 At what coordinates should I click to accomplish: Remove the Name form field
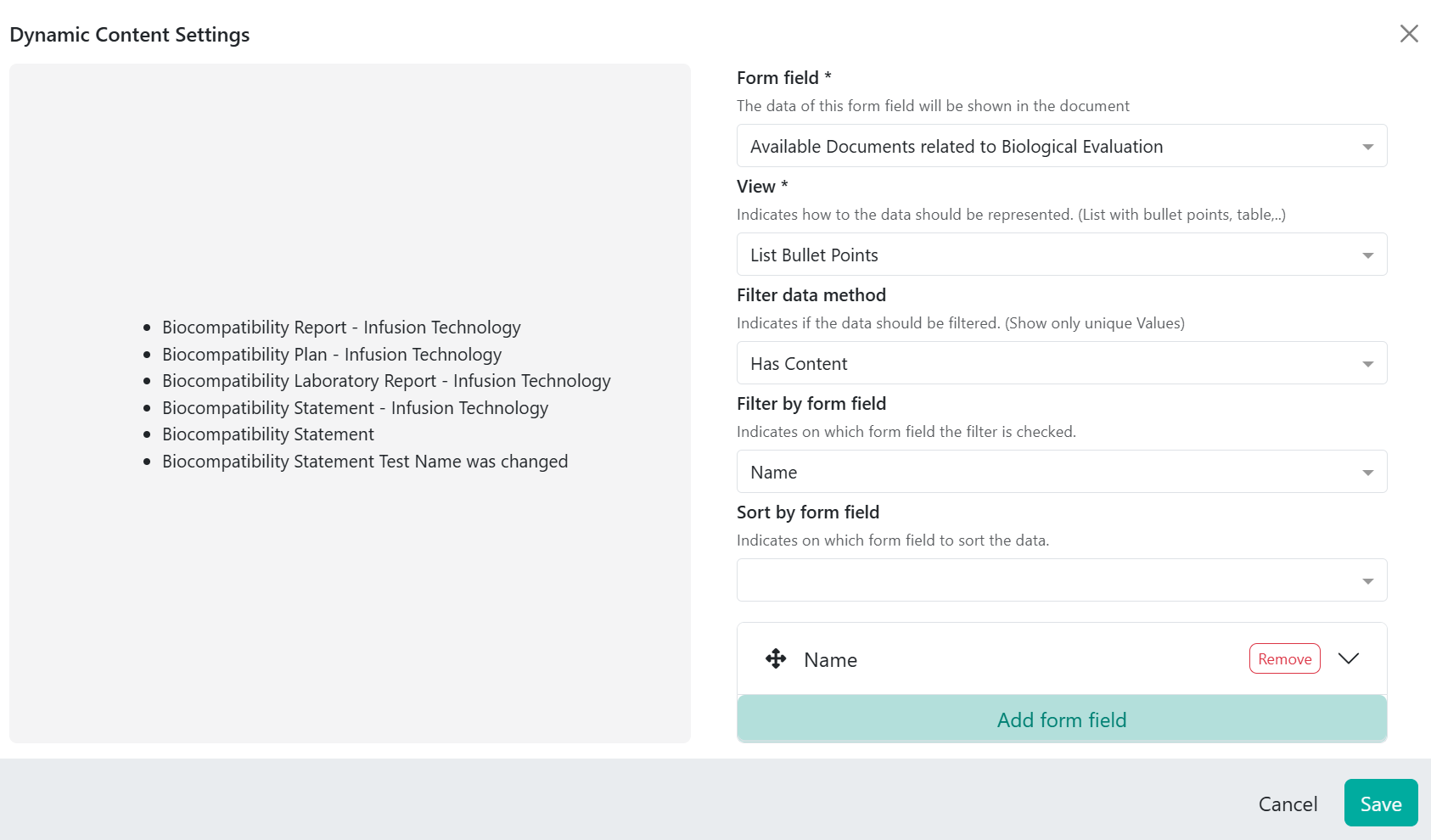tap(1284, 658)
